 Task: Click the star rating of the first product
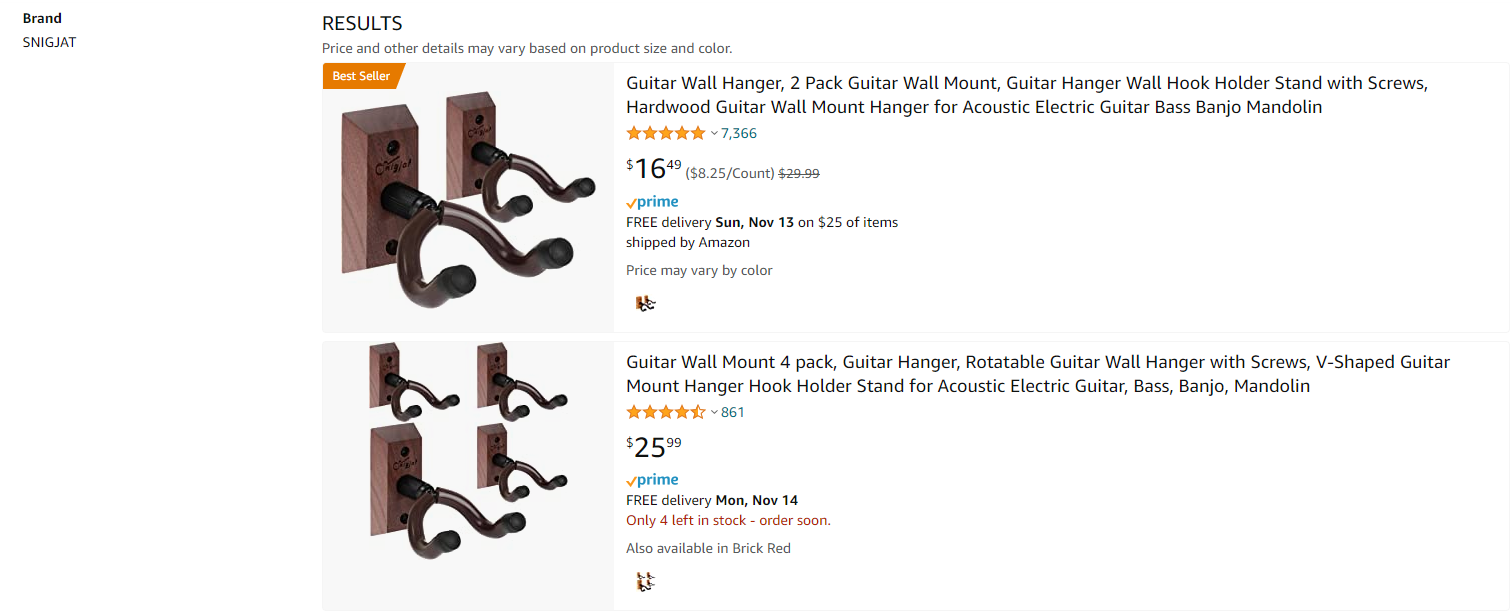pyautogui.click(x=666, y=133)
